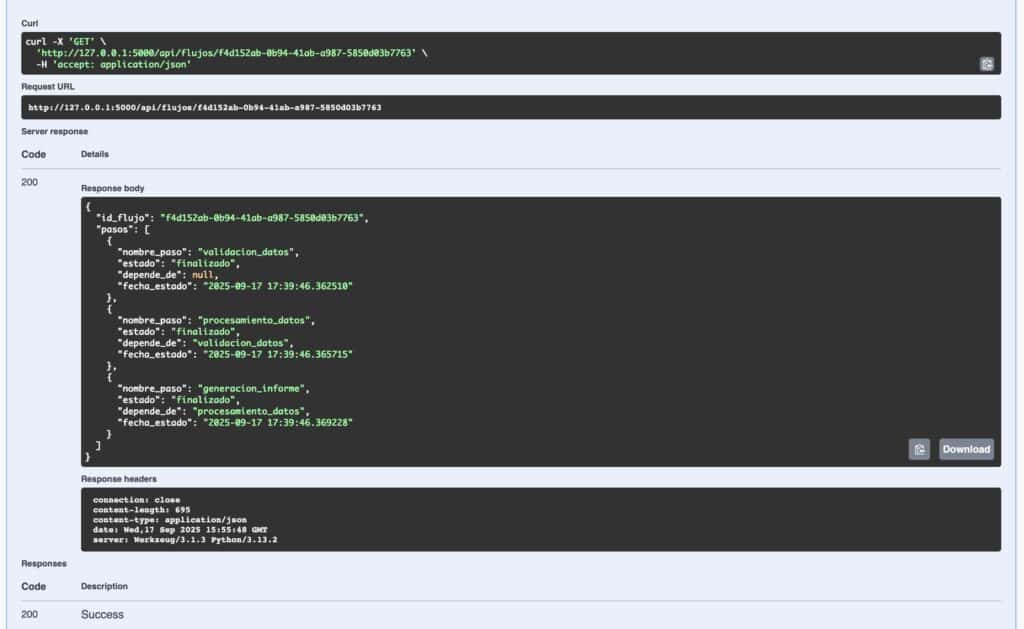Click the Details column header
Screen dimensions: 1024x629
(x=95, y=154)
